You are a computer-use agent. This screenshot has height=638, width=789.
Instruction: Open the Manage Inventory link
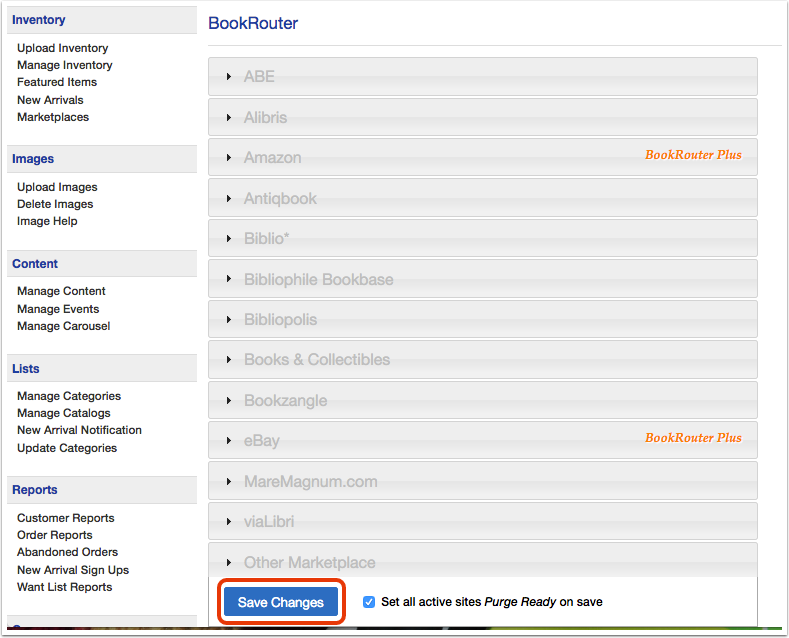pos(64,65)
